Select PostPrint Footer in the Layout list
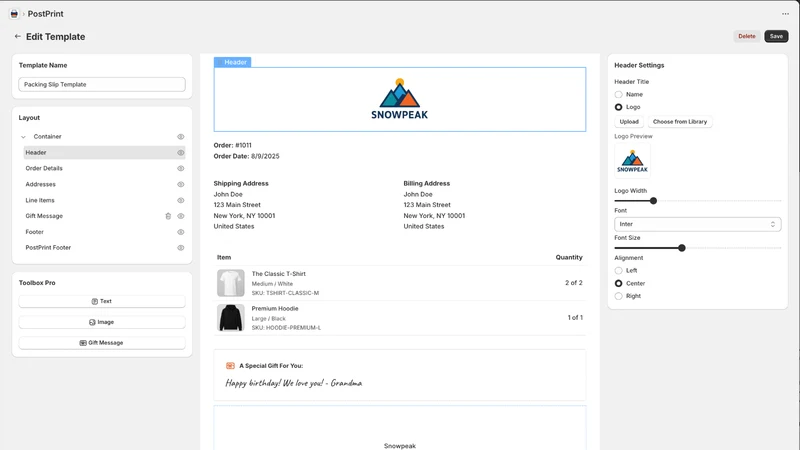This screenshot has width=800, height=450. (104, 247)
